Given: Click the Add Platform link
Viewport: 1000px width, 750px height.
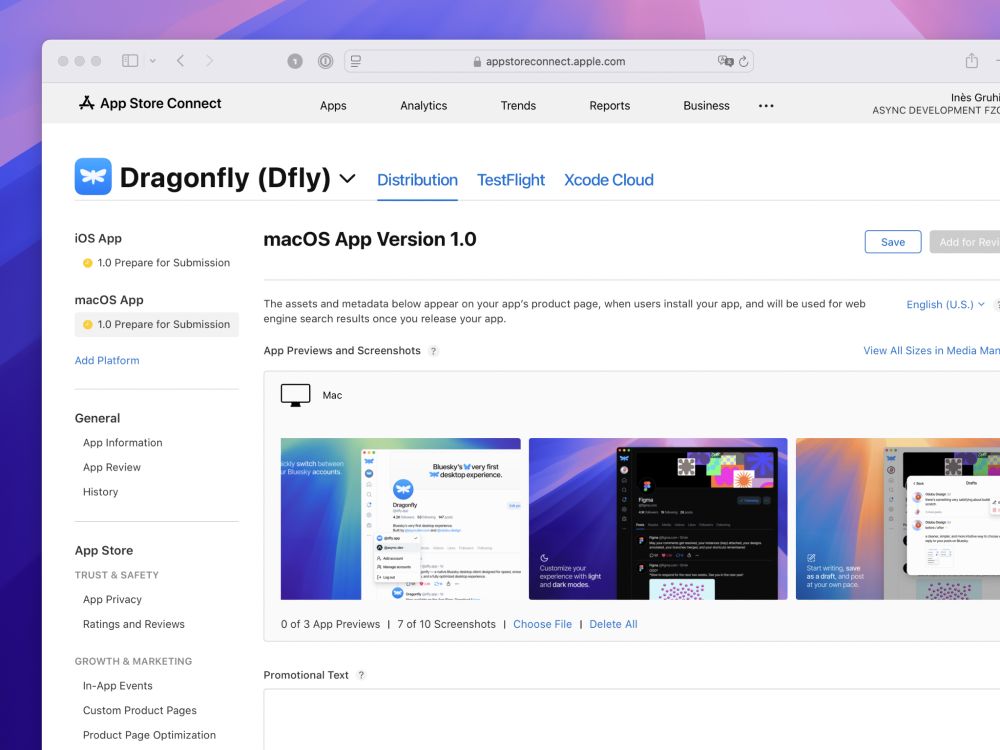Looking at the screenshot, I should 107,360.
